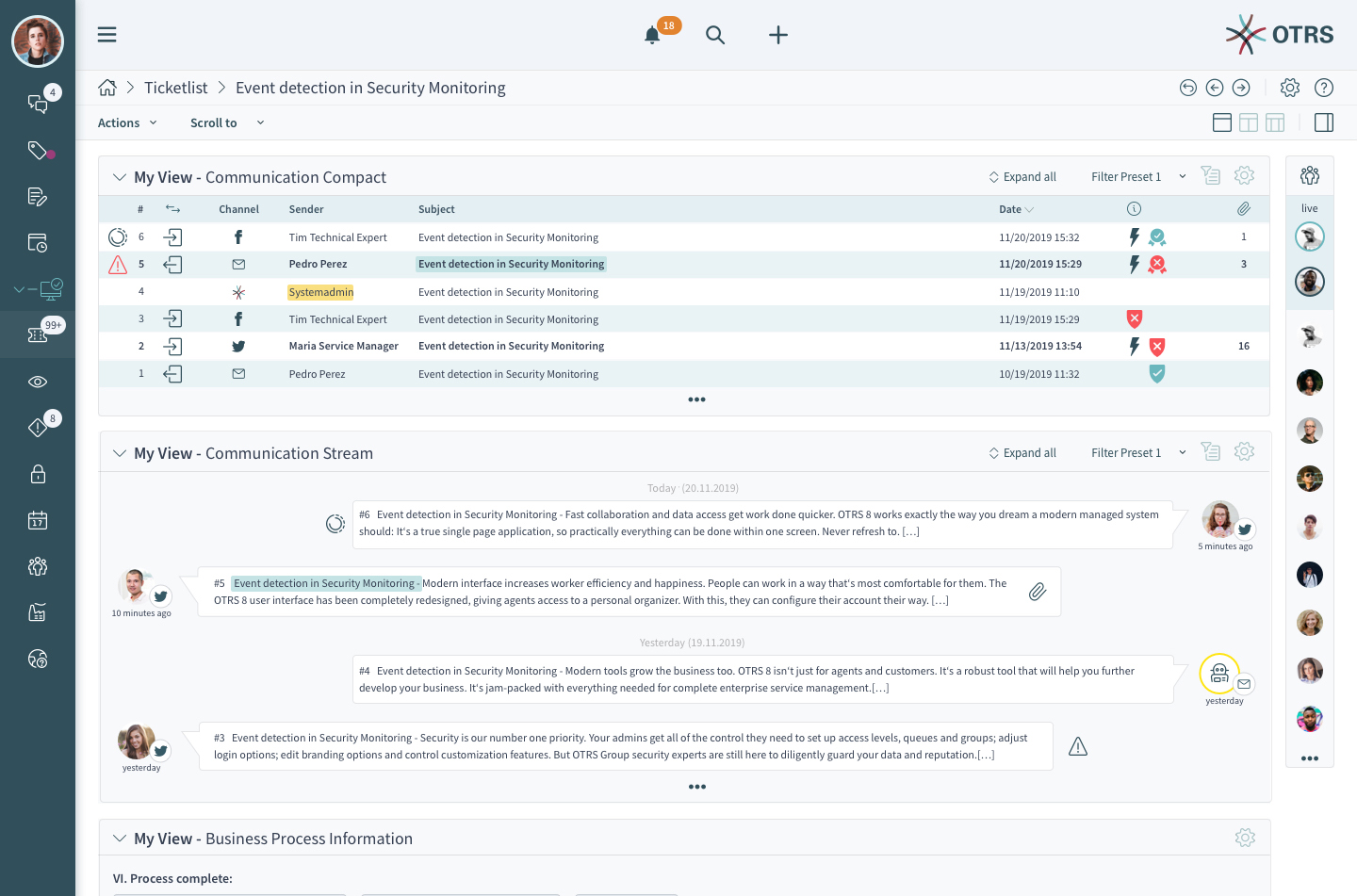Open the notes edit icon in sidebar
Image resolution: width=1357 pixels, height=896 pixels.
[38, 196]
